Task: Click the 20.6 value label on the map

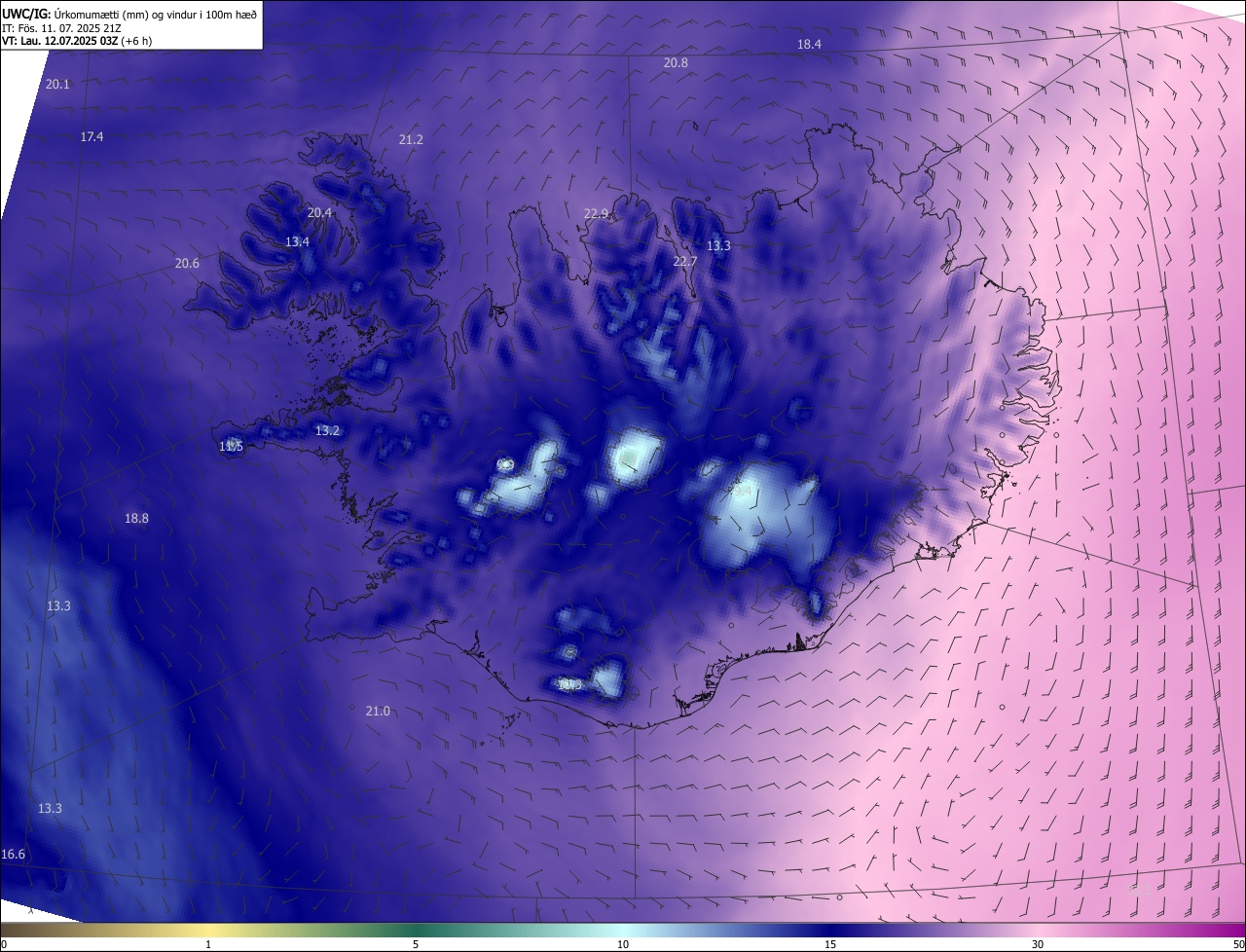Action: click(187, 263)
